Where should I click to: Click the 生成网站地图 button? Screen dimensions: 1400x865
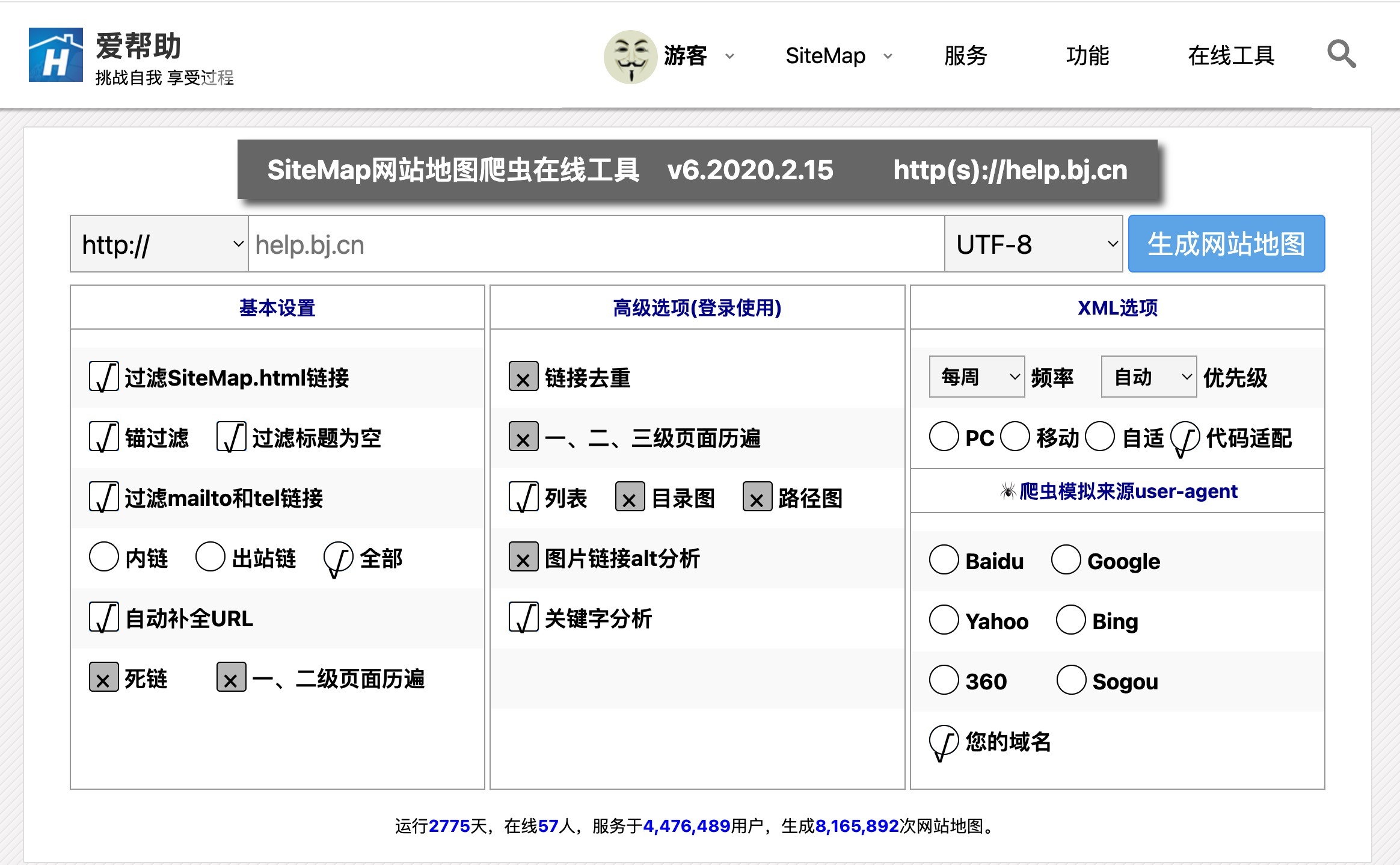click(1226, 244)
